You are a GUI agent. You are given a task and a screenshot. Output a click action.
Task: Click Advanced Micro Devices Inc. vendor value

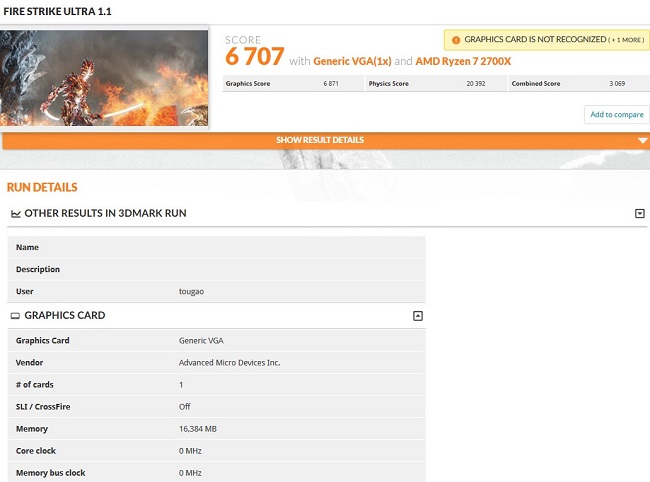point(229,363)
